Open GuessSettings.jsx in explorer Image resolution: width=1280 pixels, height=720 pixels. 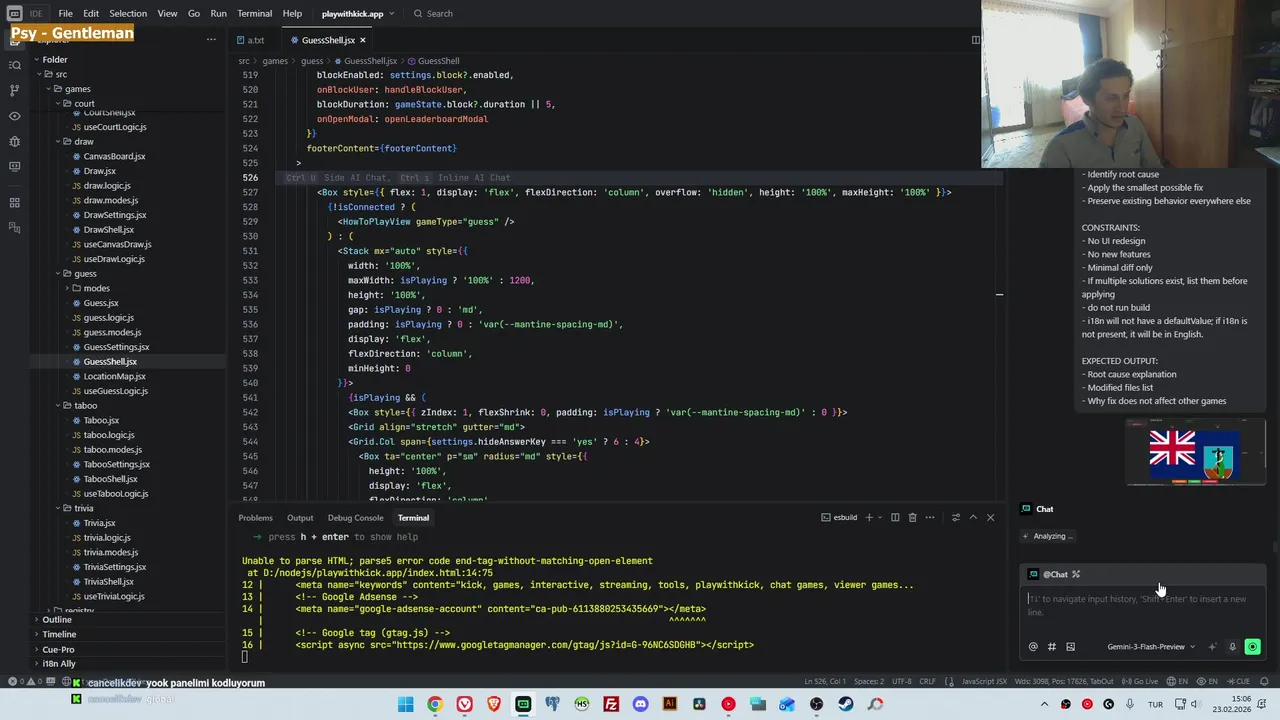pos(116,347)
